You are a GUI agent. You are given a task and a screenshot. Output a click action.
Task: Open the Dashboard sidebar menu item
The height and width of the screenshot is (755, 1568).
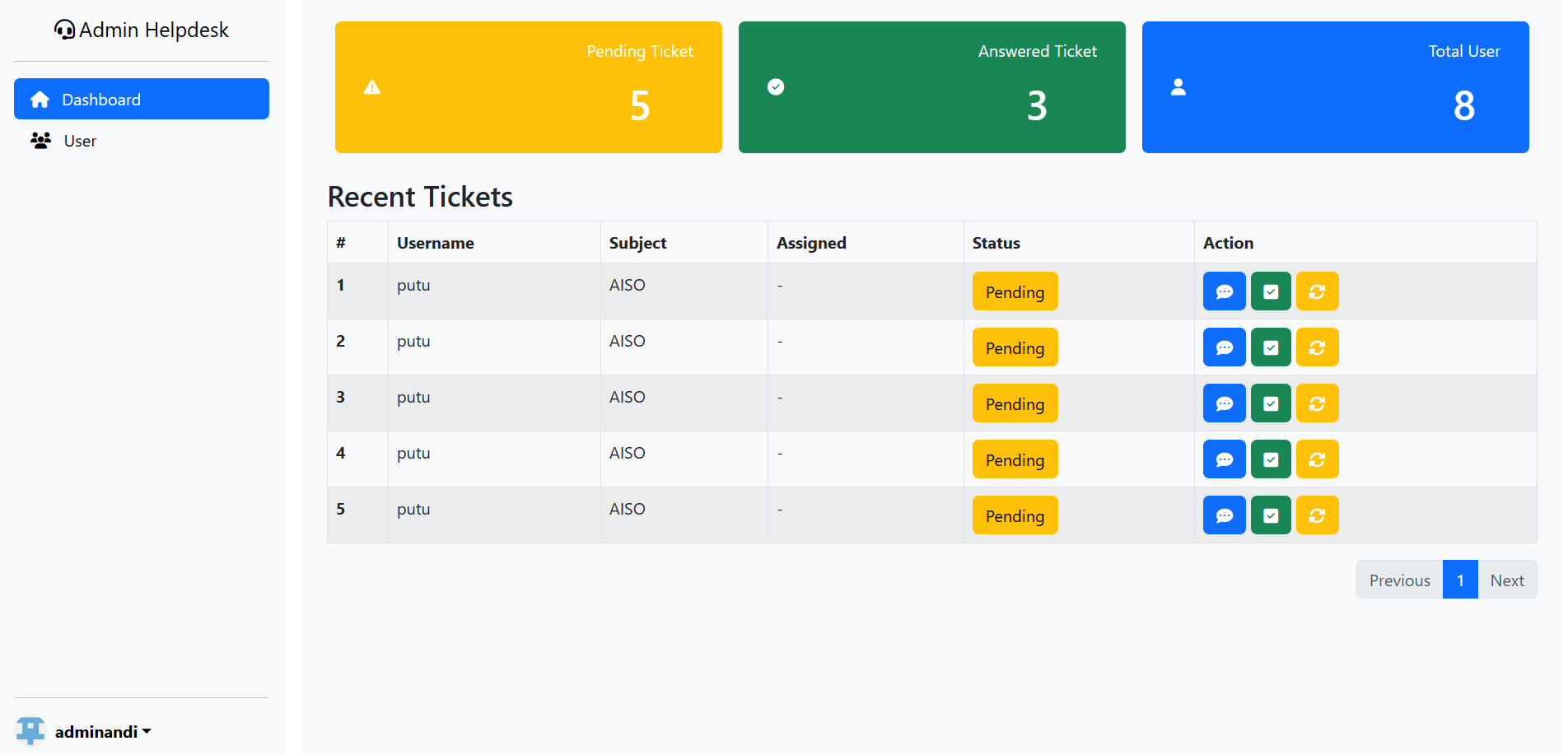(142, 99)
